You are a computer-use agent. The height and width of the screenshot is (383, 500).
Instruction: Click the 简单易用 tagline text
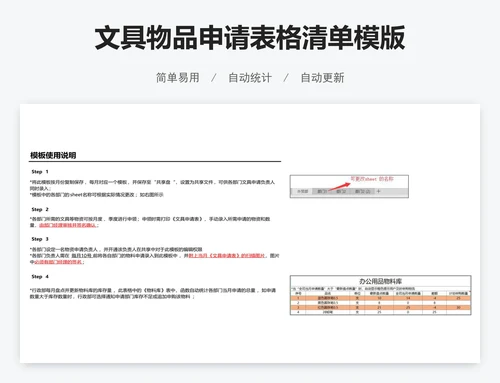(178, 78)
